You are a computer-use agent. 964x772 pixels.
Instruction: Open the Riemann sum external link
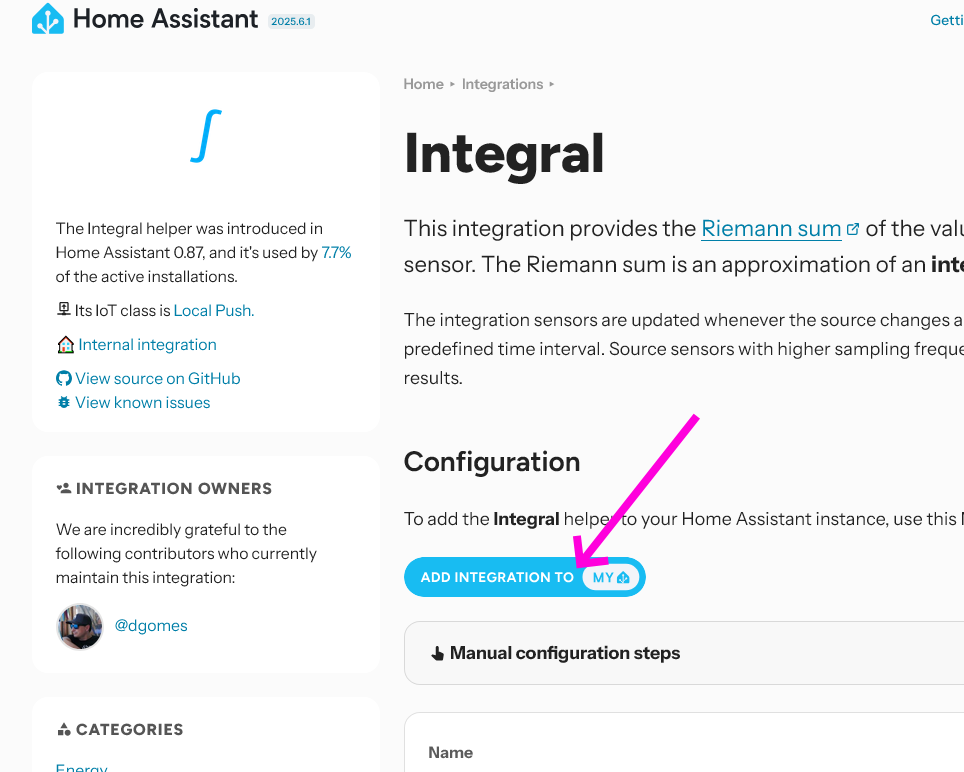point(772,228)
